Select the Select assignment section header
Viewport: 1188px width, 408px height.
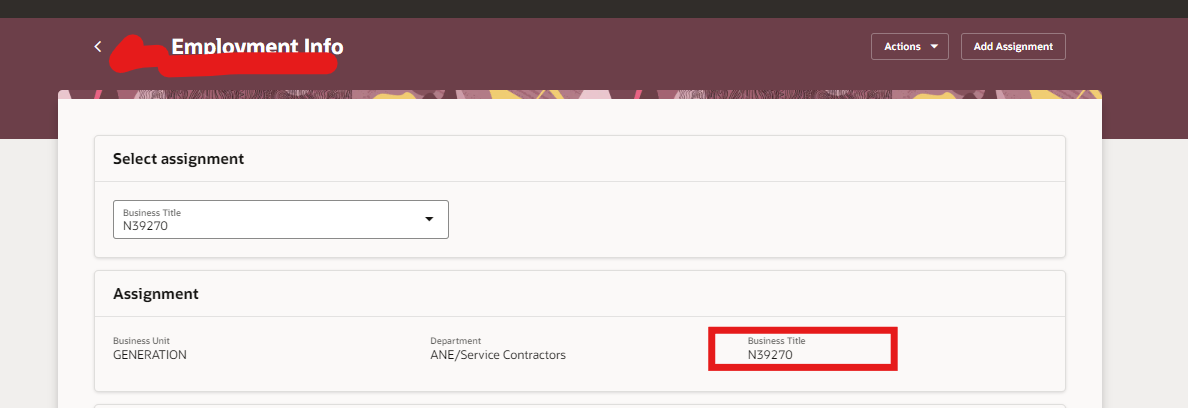(x=179, y=159)
